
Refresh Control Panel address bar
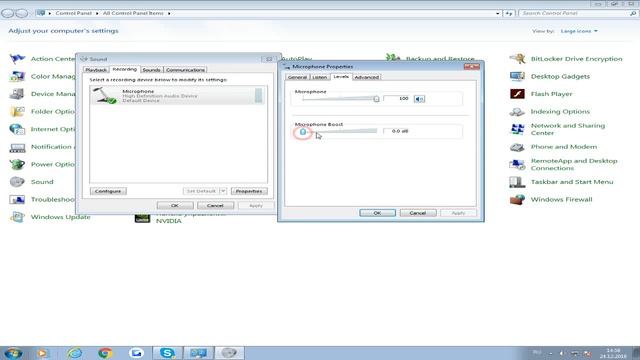coord(509,13)
